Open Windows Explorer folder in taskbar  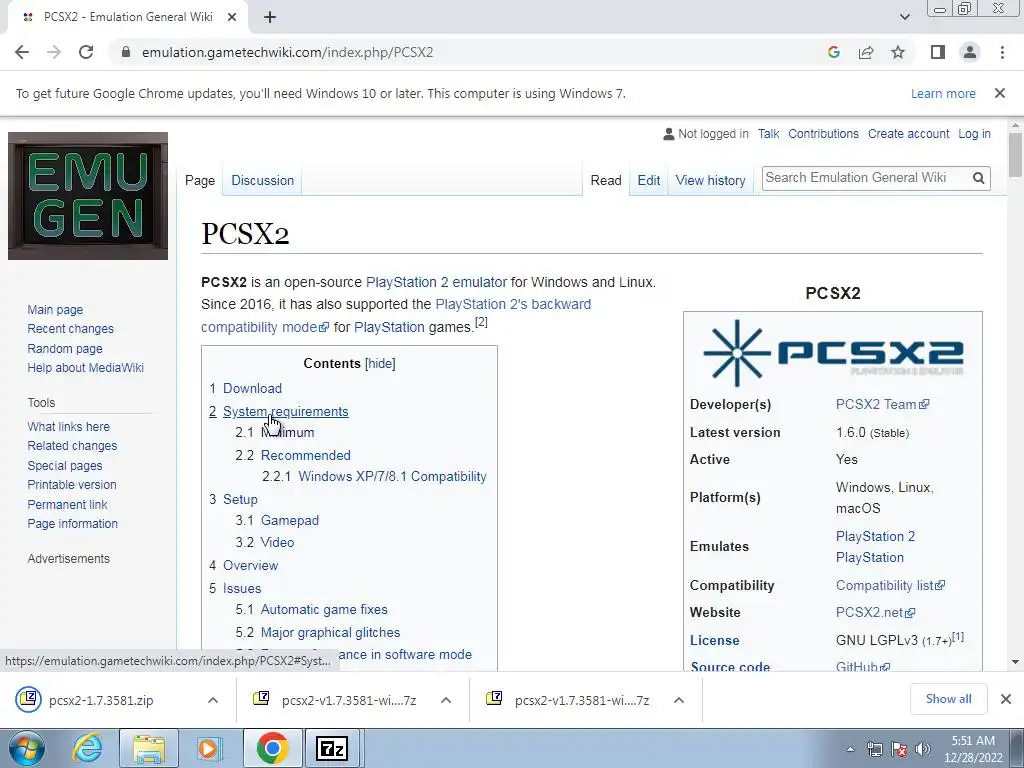[149, 748]
